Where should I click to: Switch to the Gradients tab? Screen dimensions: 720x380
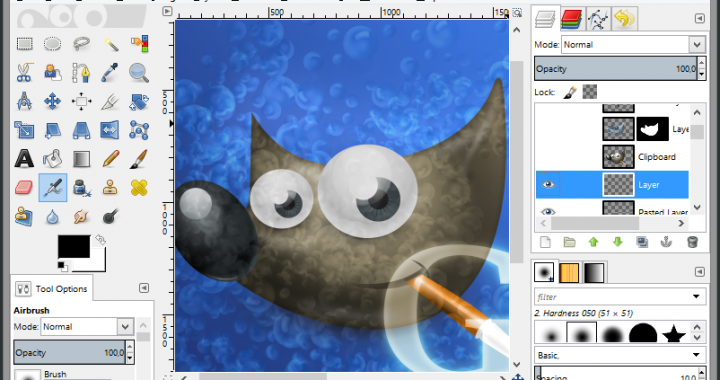(594, 273)
